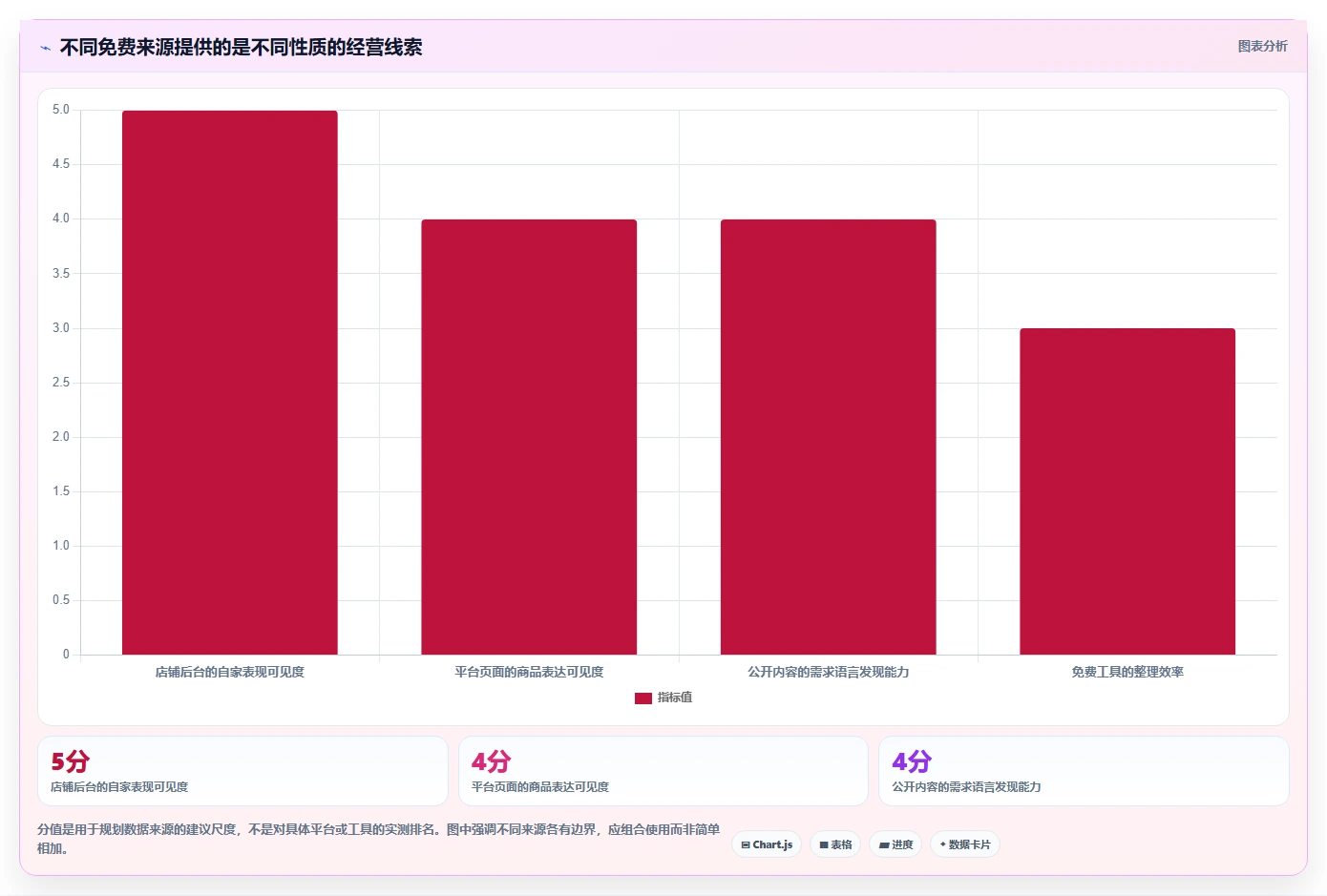Click the 进度 chip's small icon
The height and width of the screenshot is (896, 1327).
point(884,845)
